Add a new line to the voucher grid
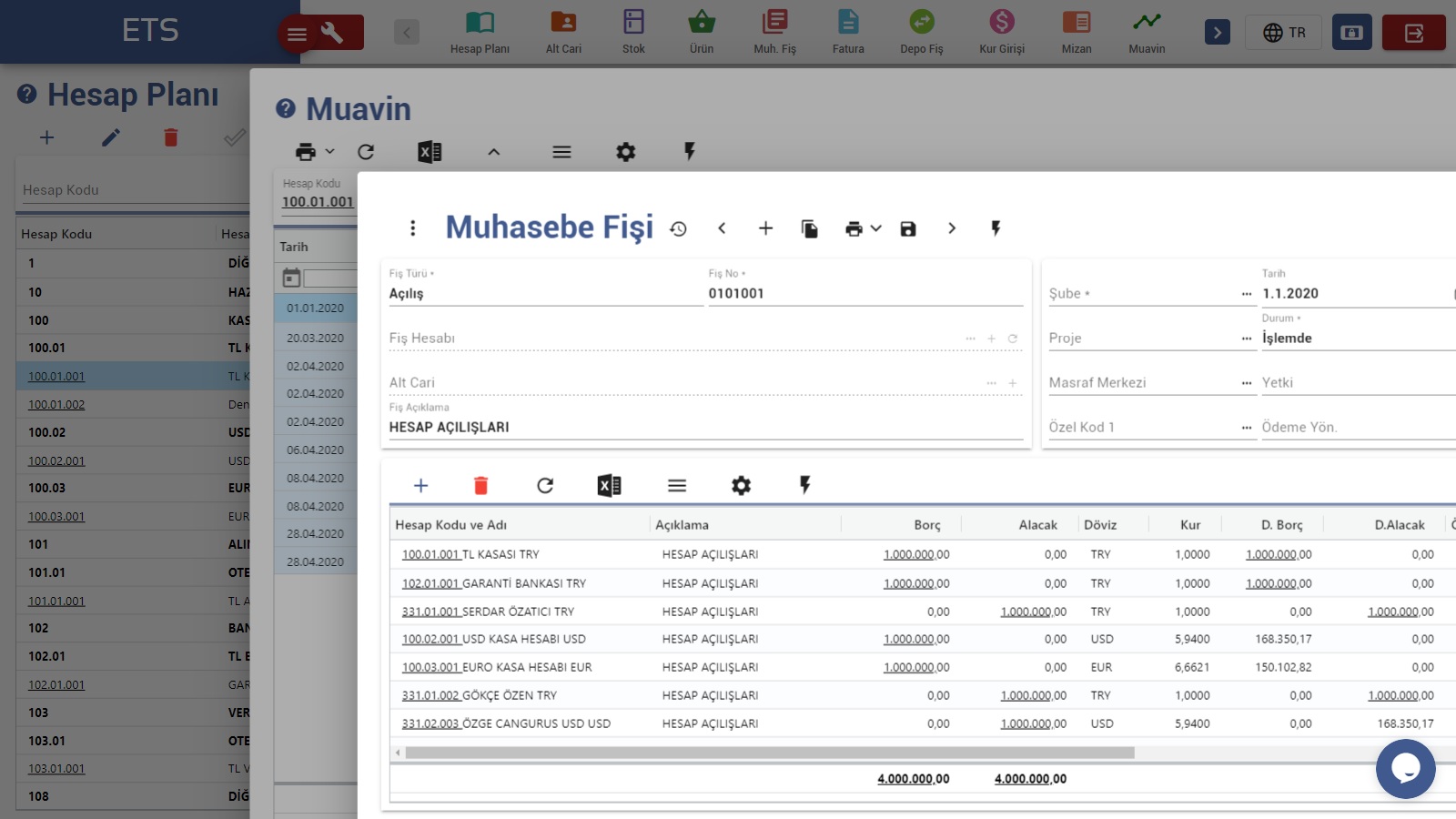1456x819 pixels. [420, 486]
